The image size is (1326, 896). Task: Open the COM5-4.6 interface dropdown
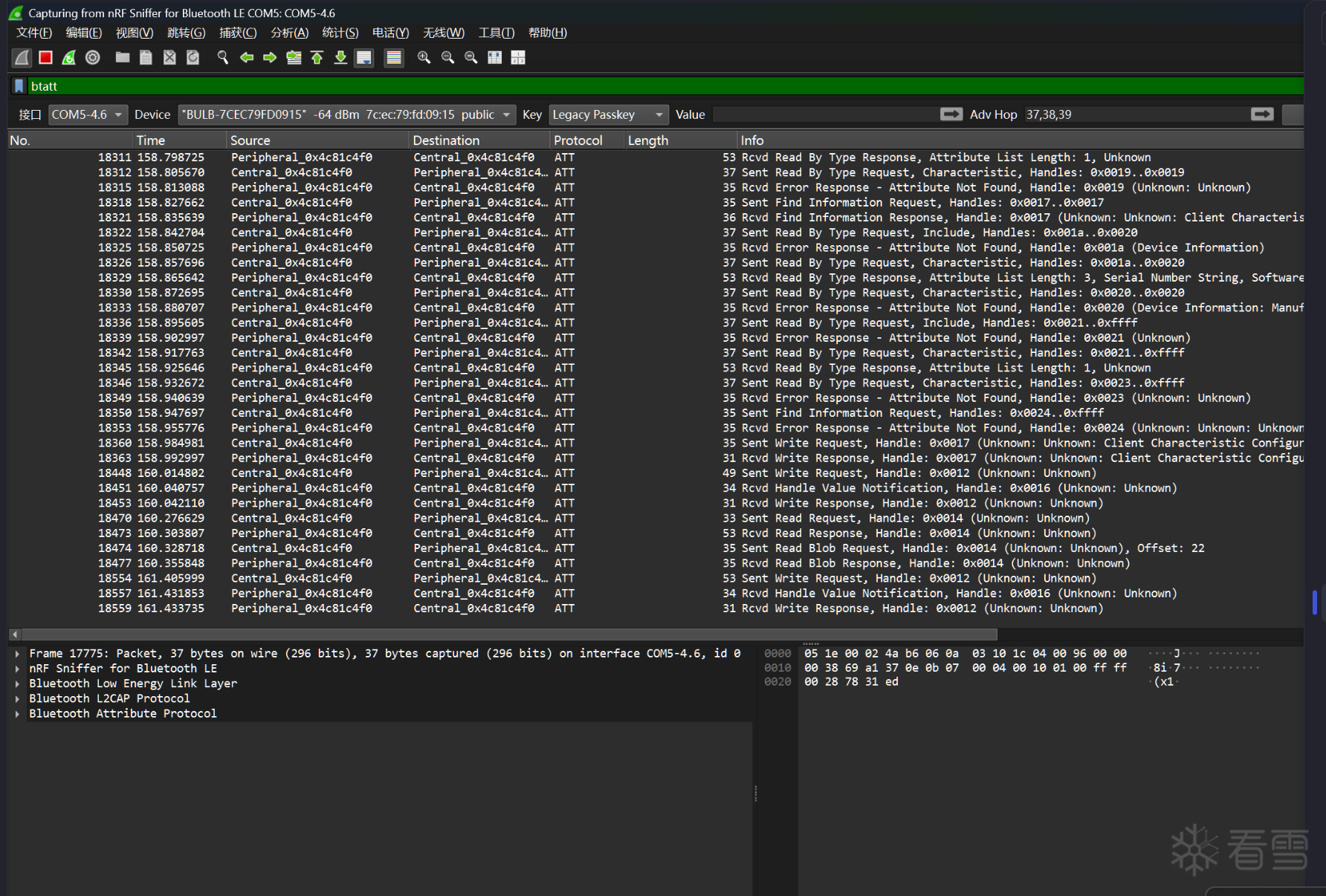tap(88, 114)
